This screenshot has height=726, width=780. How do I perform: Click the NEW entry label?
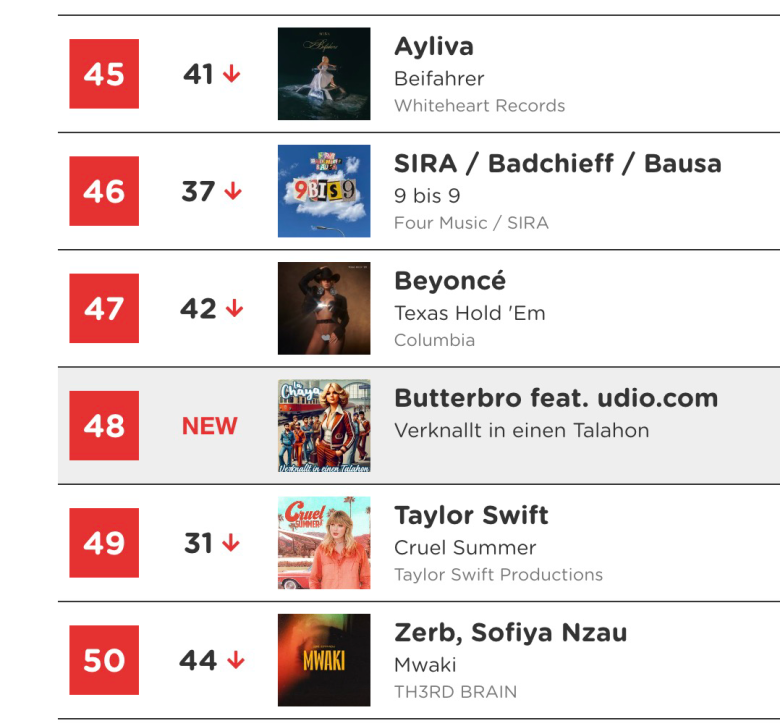point(209,426)
